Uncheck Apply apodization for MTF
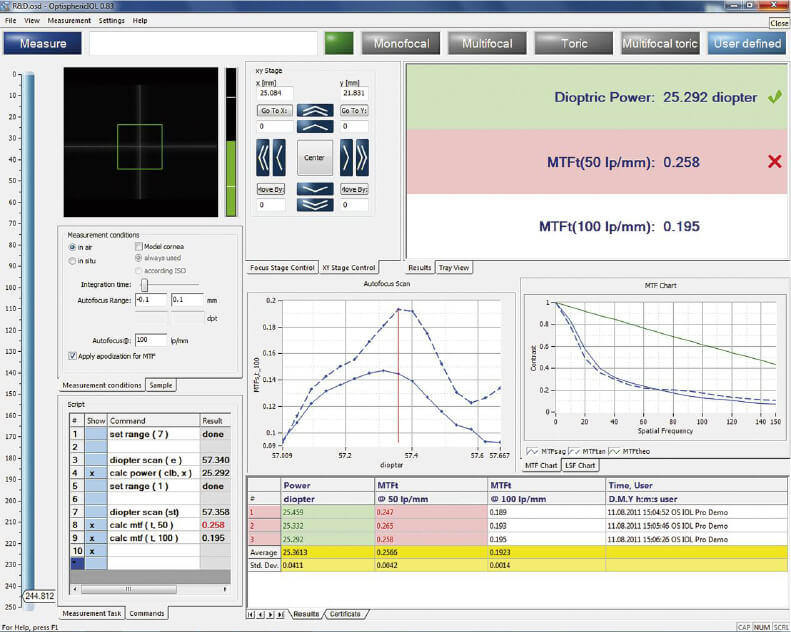791x632 pixels. tap(72, 355)
